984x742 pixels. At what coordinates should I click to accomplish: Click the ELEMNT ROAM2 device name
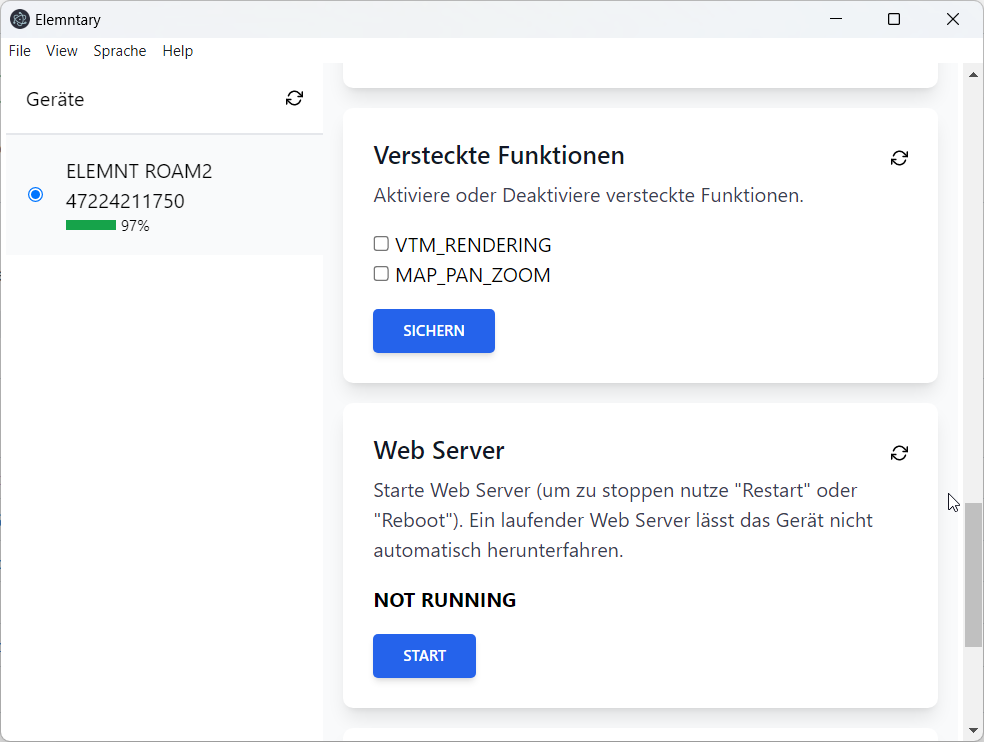(139, 171)
